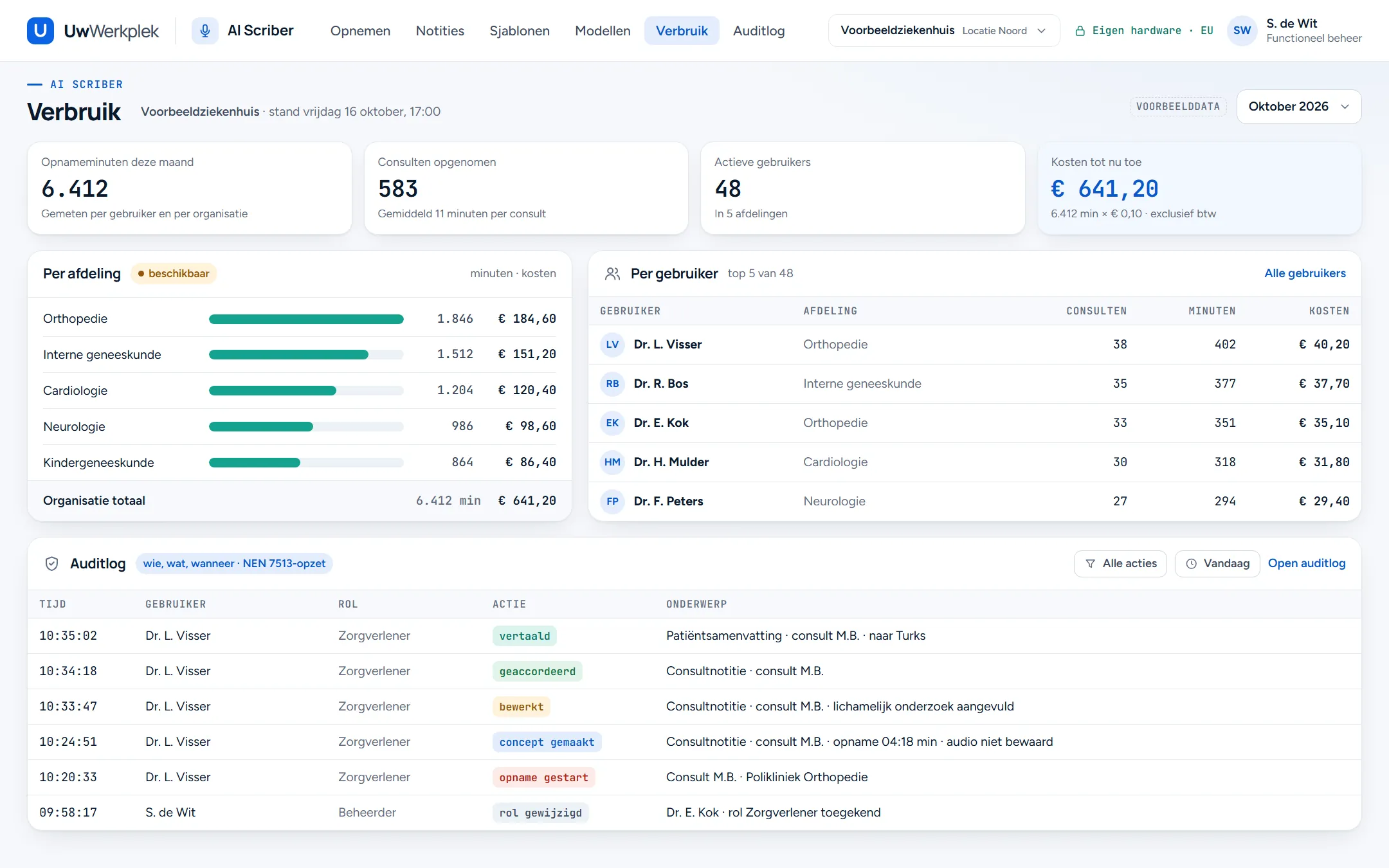Open the Alle gebruikers link
The image size is (1389, 868).
[x=1305, y=273]
